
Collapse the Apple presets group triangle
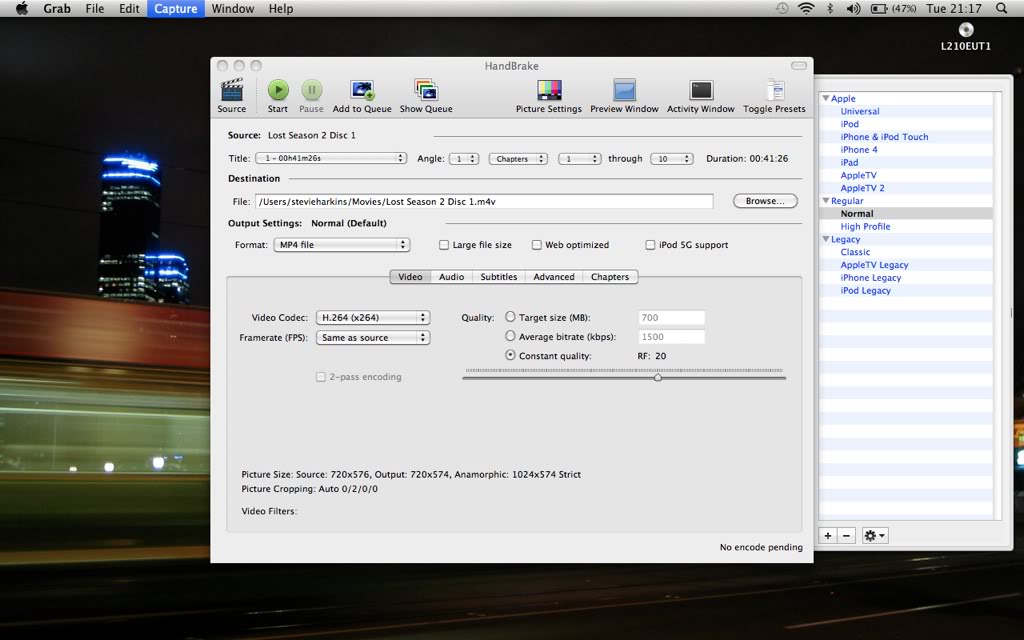pyautogui.click(x=826, y=99)
